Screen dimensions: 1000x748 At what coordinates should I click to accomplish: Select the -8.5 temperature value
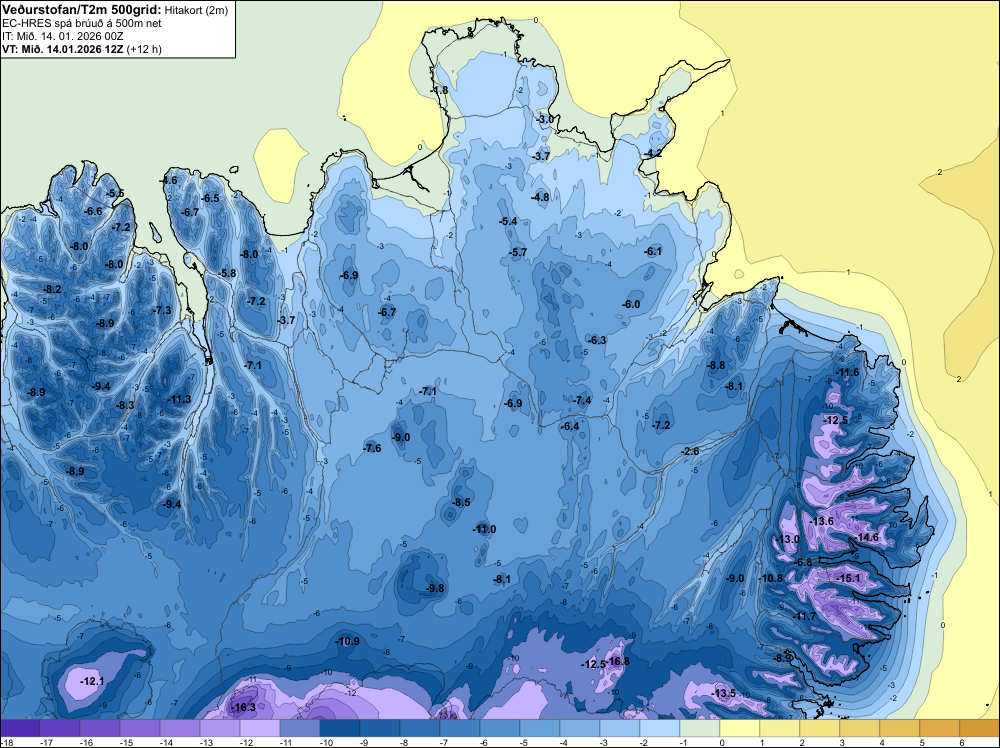click(x=461, y=502)
